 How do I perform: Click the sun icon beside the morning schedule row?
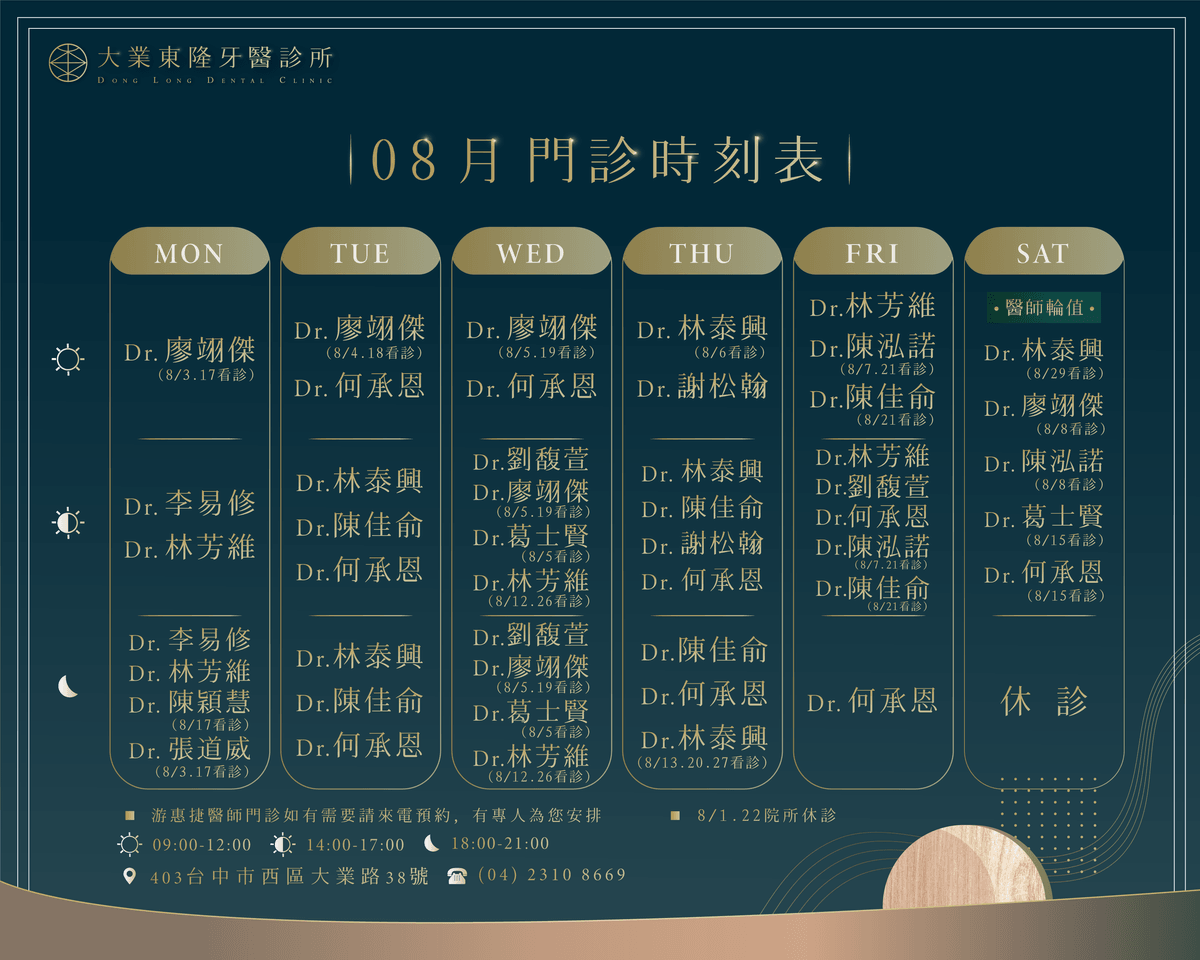(x=69, y=358)
